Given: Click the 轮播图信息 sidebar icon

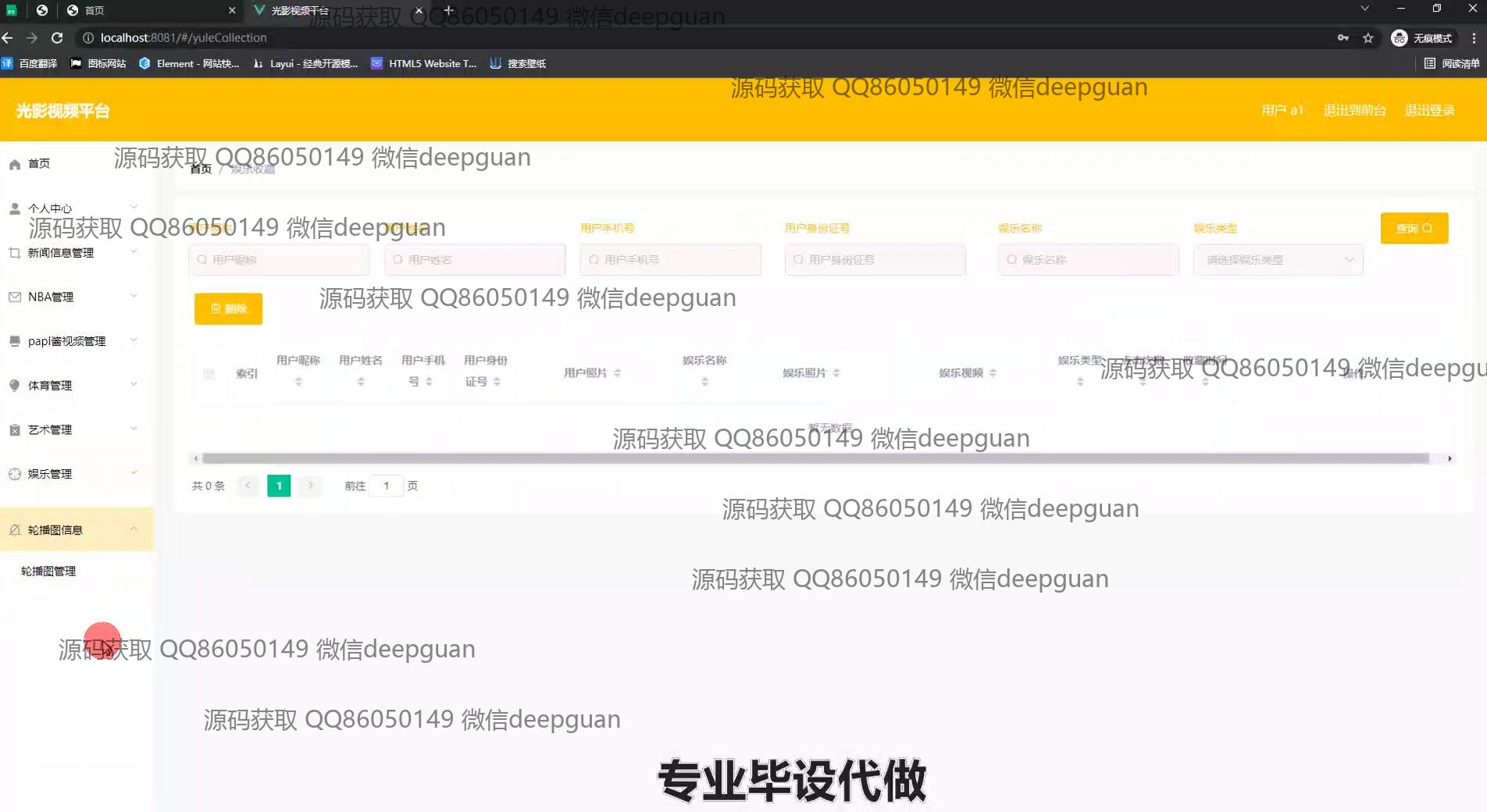Looking at the screenshot, I should tap(14, 530).
